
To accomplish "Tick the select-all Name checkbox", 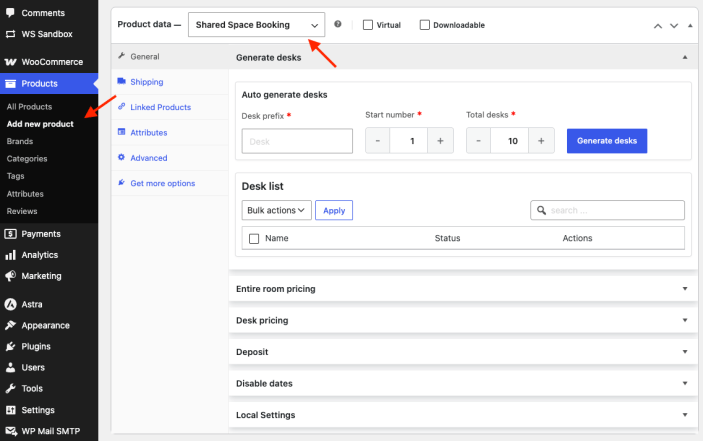I will [254, 238].
